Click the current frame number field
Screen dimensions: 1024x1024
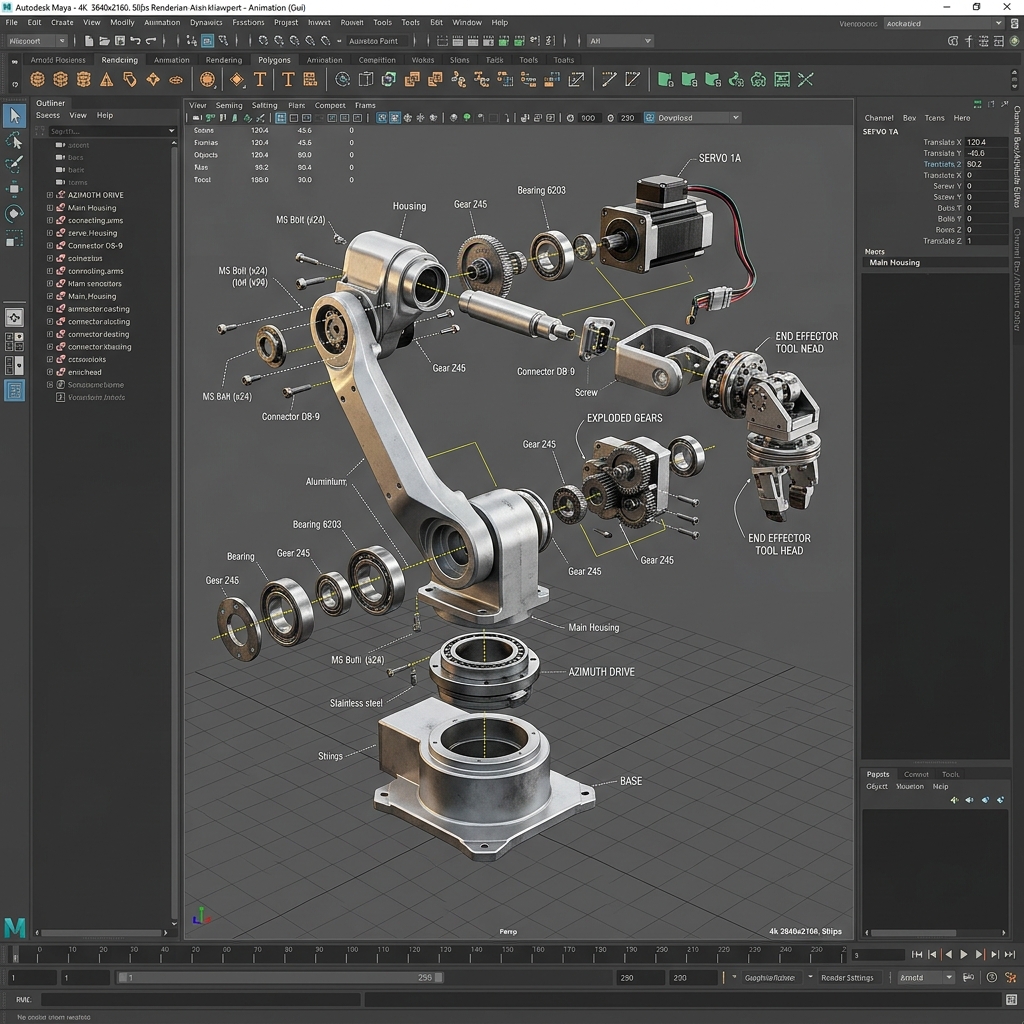click(x=878, y=955)
